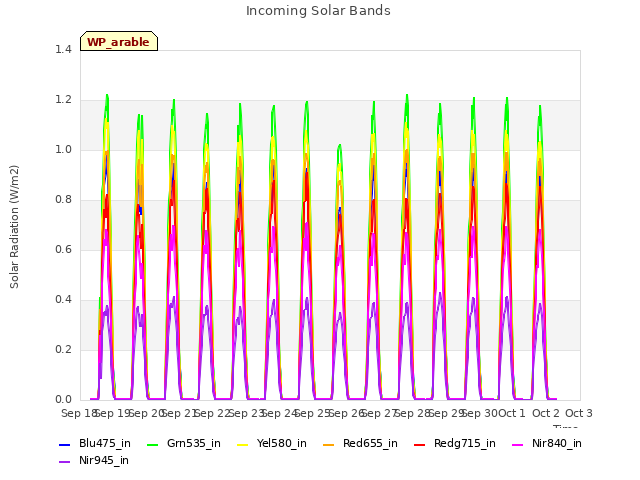This screenshot has width=640, height=480.
Task: Click the Oct 3 x-axis tick label
Action: 579,413
